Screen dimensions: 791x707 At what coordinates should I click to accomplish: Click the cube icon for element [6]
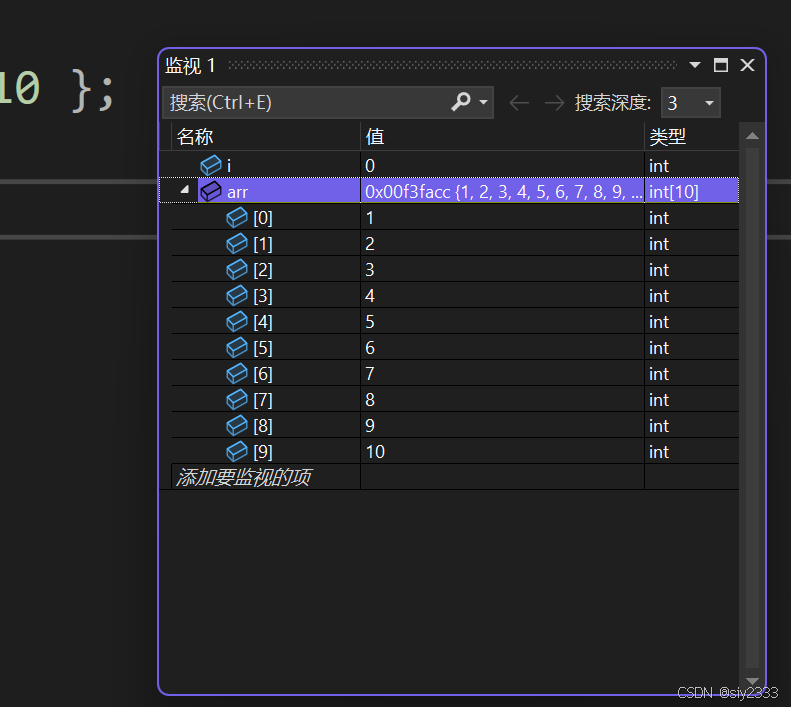237,373
